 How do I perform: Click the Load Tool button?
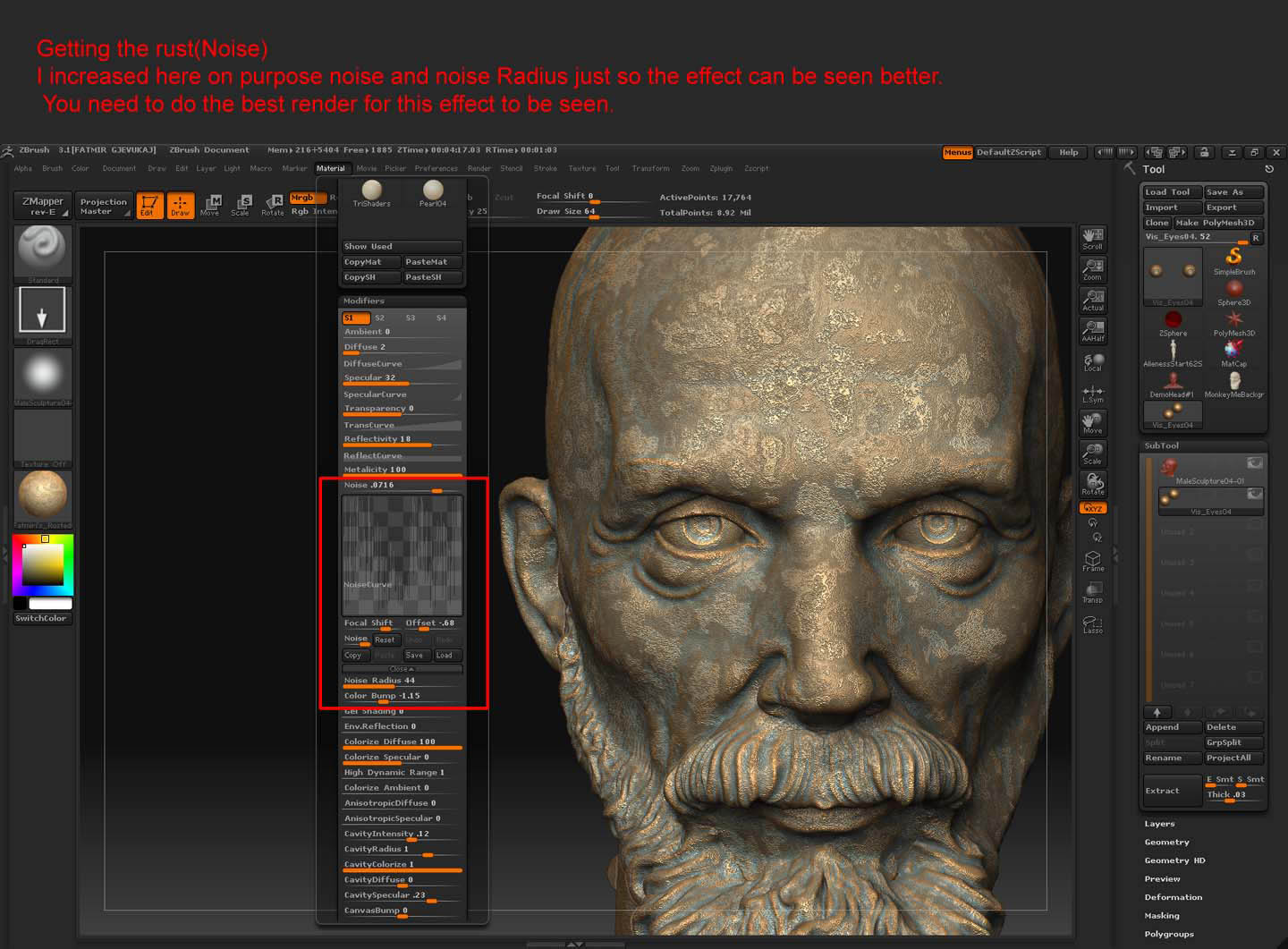(x=1172, y=191)
